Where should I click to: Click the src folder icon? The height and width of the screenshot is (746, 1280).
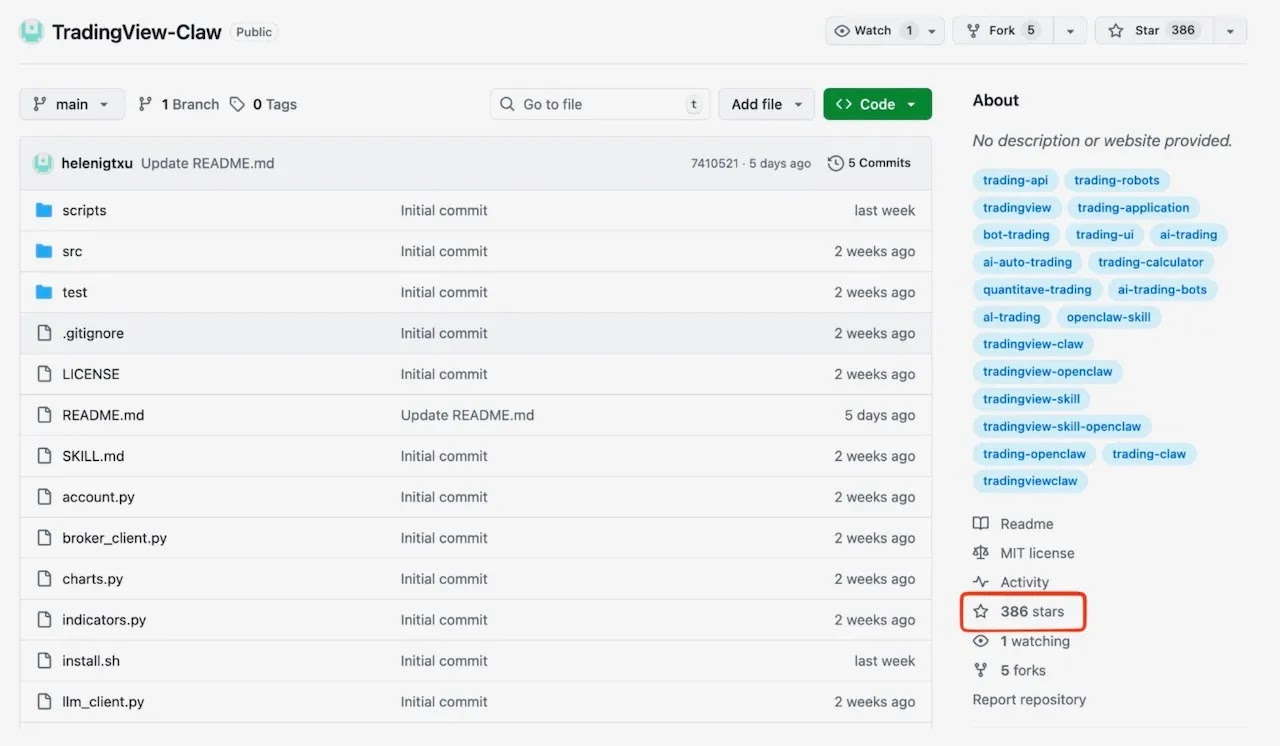44,251
